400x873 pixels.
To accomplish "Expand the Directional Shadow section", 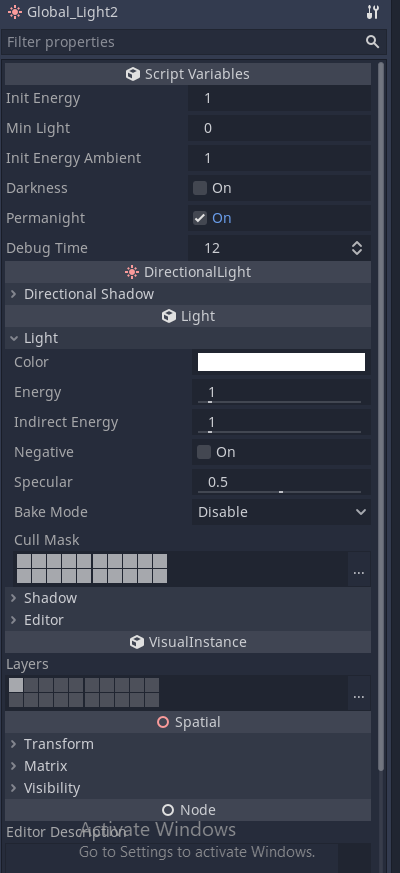I will click(188, 294).
